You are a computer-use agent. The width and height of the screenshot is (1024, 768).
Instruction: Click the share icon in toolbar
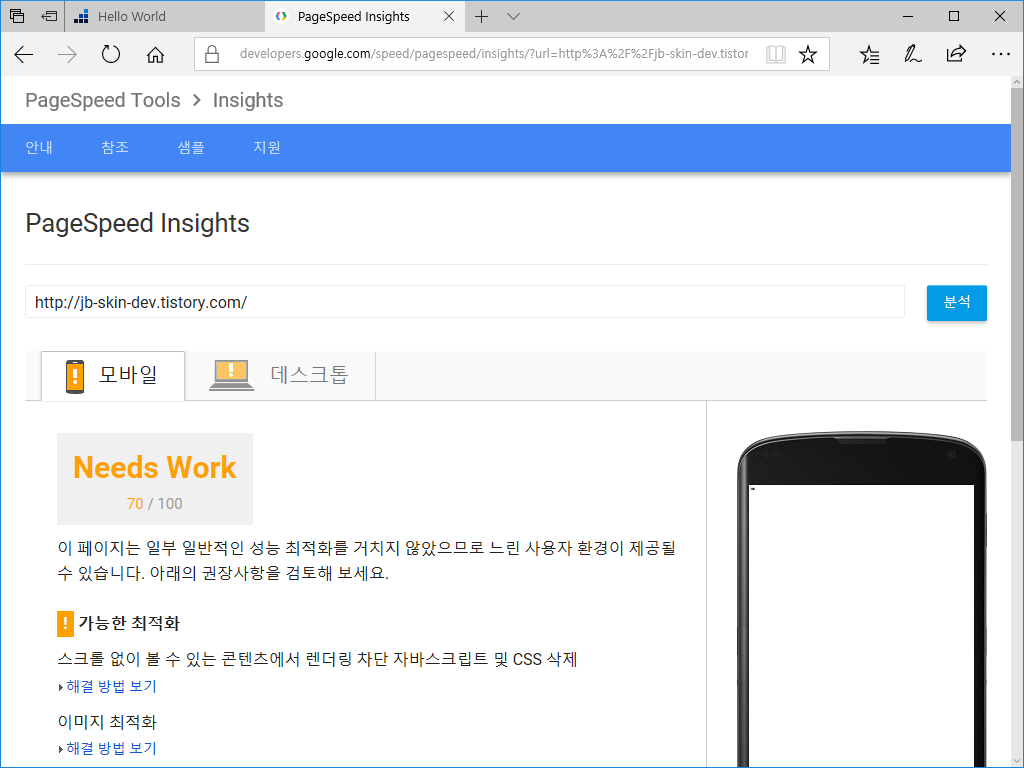coord(956,54)
